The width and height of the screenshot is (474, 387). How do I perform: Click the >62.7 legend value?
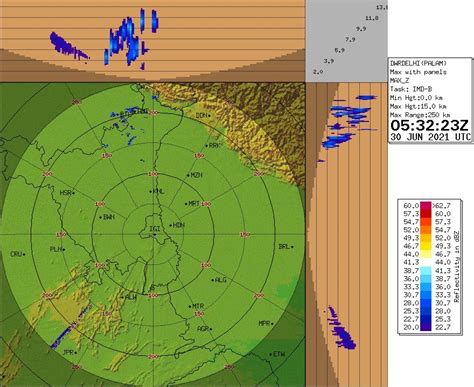point(441,205)
